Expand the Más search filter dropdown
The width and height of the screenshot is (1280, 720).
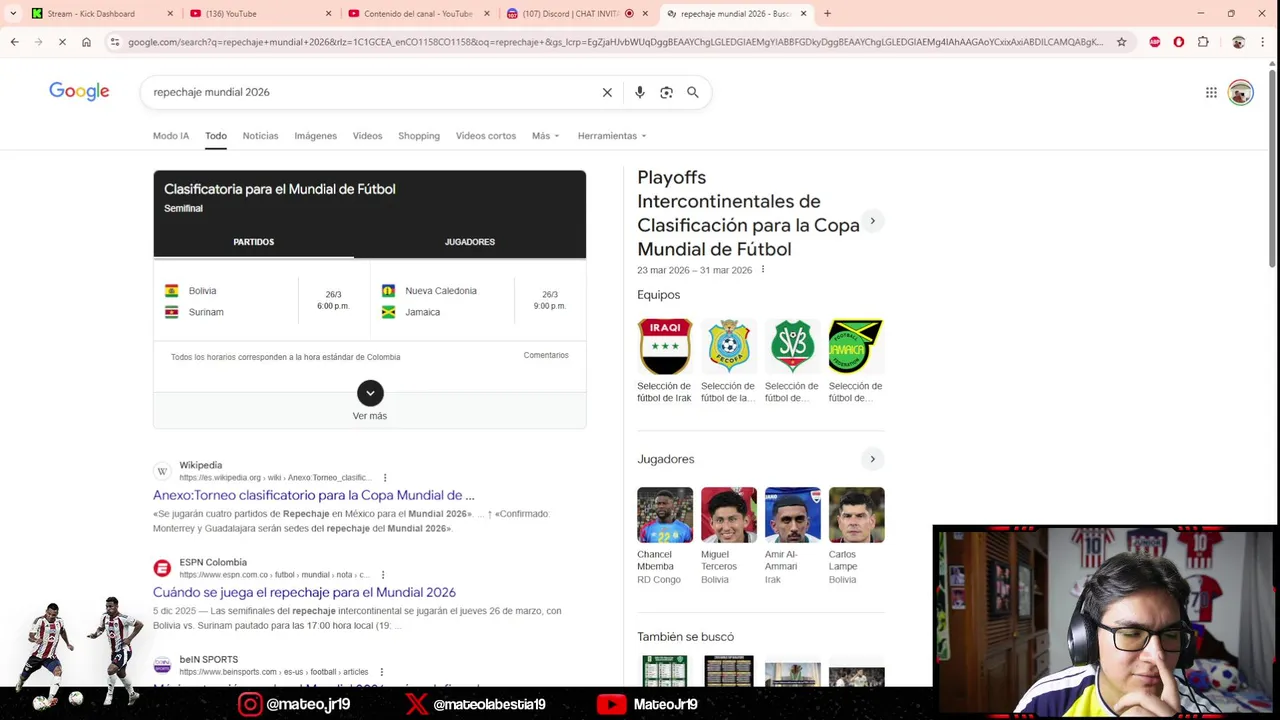[x=546, y=136]
